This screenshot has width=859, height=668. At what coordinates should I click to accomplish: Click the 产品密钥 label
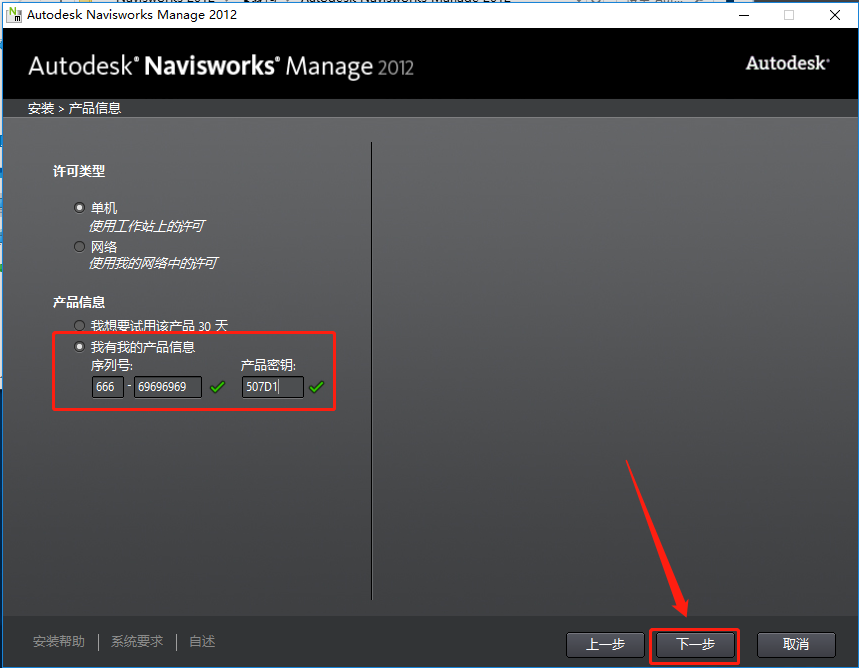tap(268, 366)
